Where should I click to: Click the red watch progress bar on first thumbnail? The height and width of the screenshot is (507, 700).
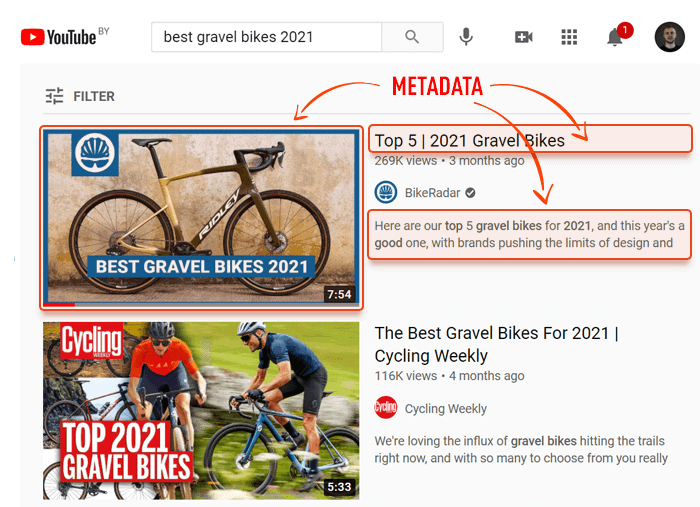click(x=59, y=304)
